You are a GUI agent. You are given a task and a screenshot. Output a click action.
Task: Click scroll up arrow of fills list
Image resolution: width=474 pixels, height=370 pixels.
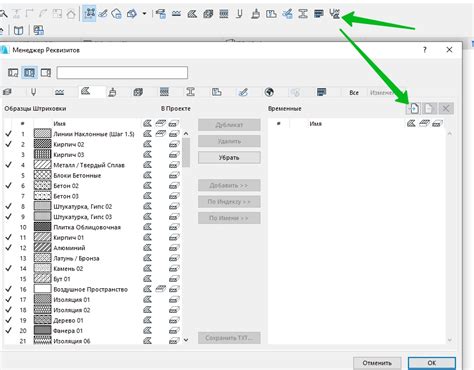[186, 134]
